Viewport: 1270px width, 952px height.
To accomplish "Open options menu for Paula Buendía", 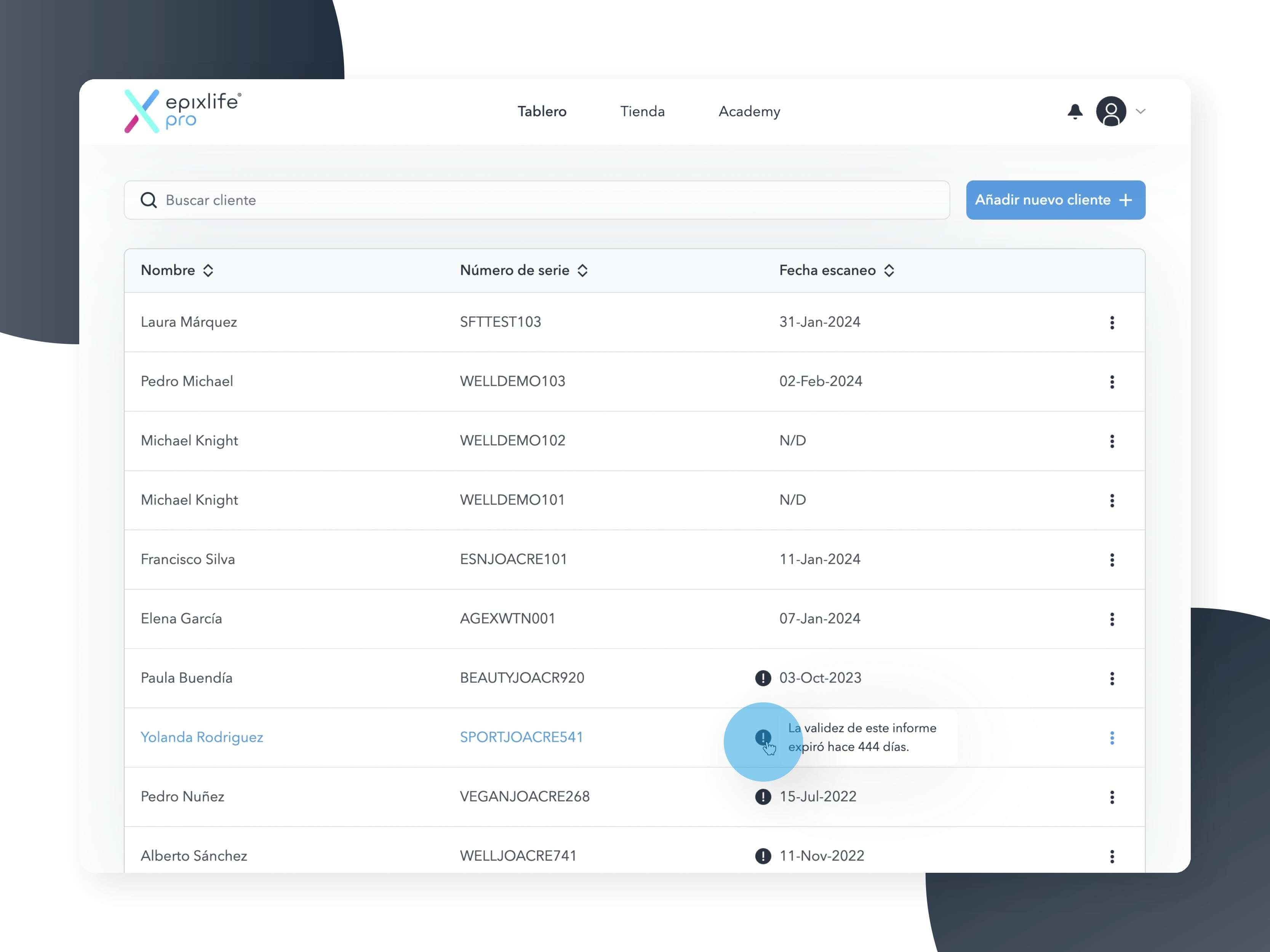I will pos(1112,678).
